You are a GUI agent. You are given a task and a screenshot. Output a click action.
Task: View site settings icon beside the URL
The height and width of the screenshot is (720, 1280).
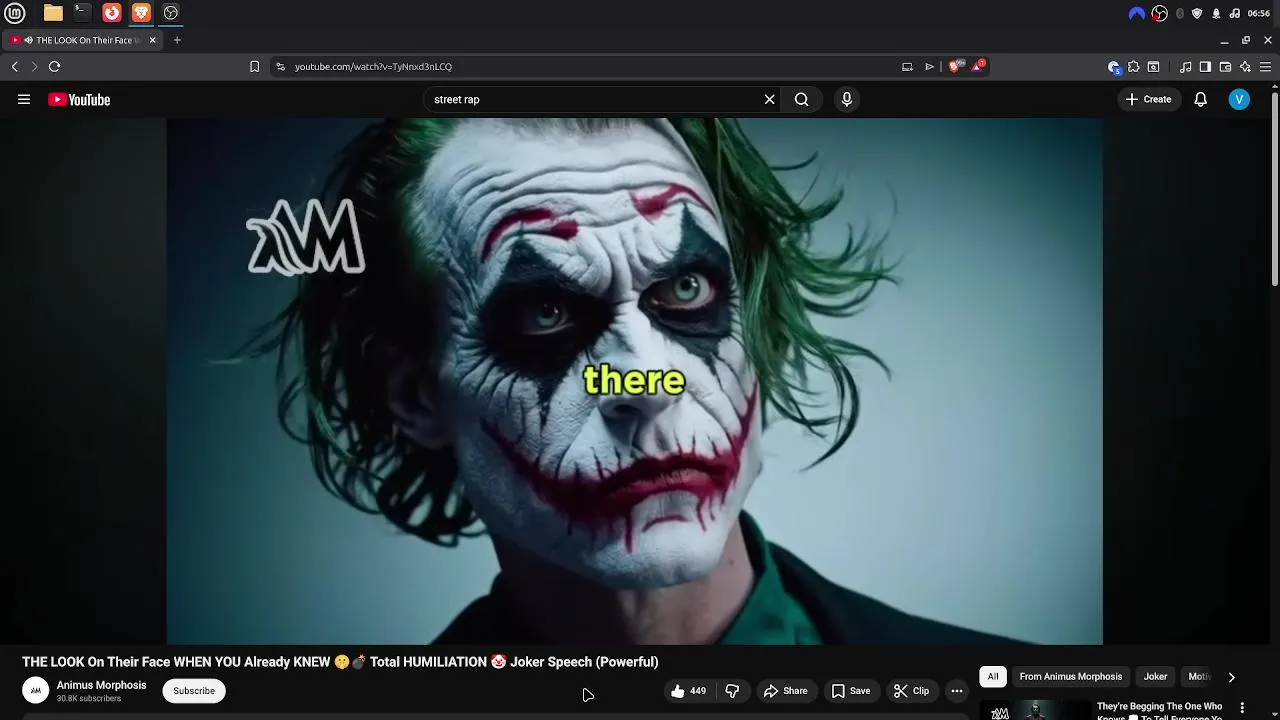[x=280, y=67]
